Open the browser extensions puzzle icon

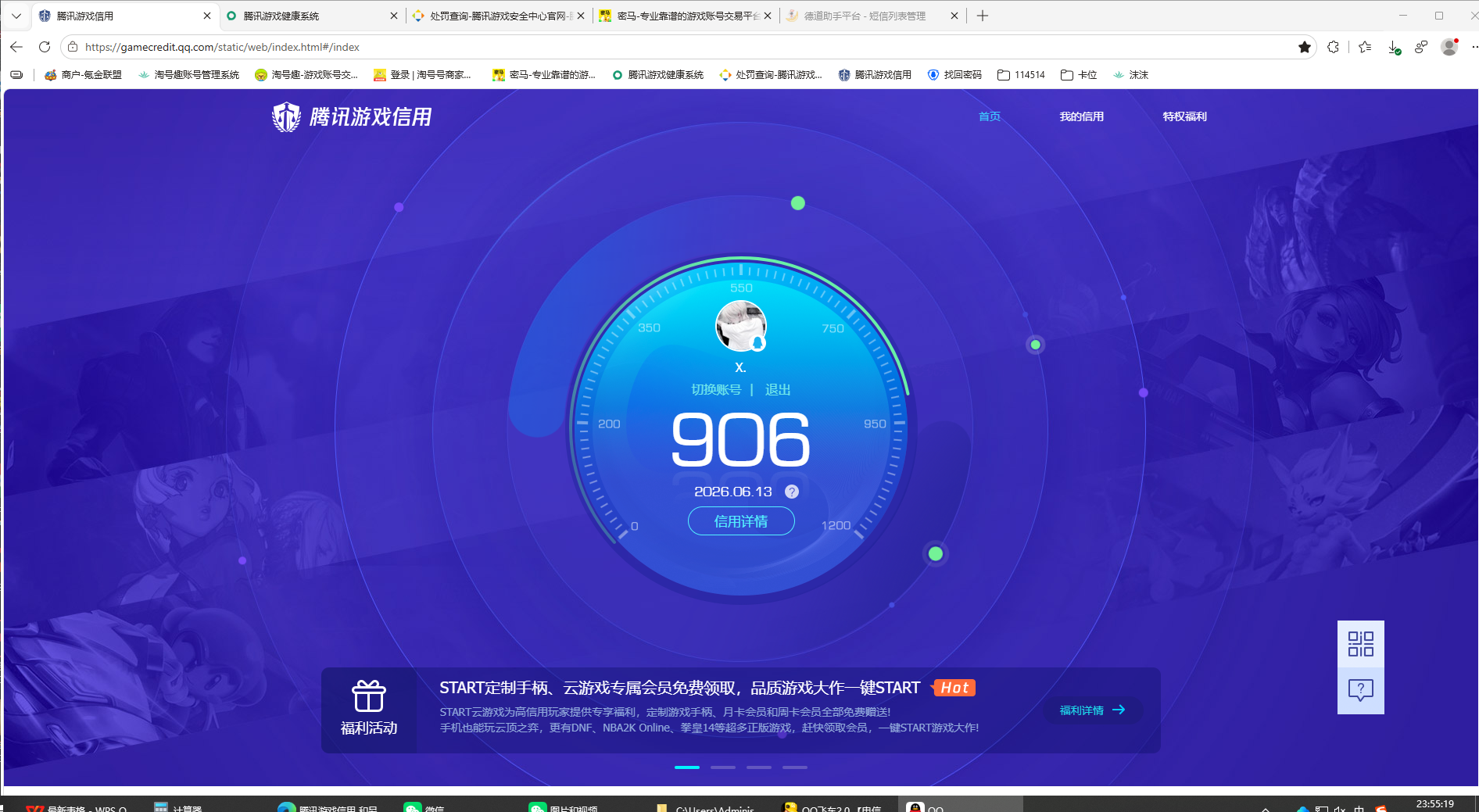click(x=1334, y=47)
